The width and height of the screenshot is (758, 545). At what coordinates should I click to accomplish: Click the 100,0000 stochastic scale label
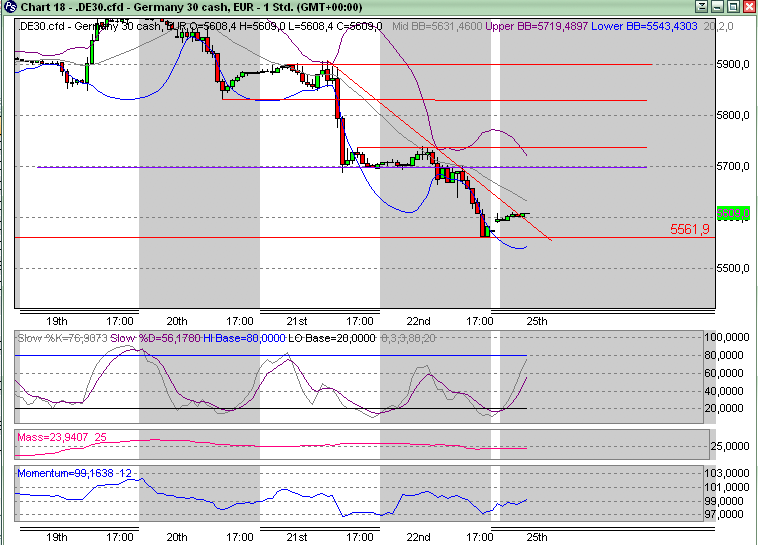pos(727,338)
